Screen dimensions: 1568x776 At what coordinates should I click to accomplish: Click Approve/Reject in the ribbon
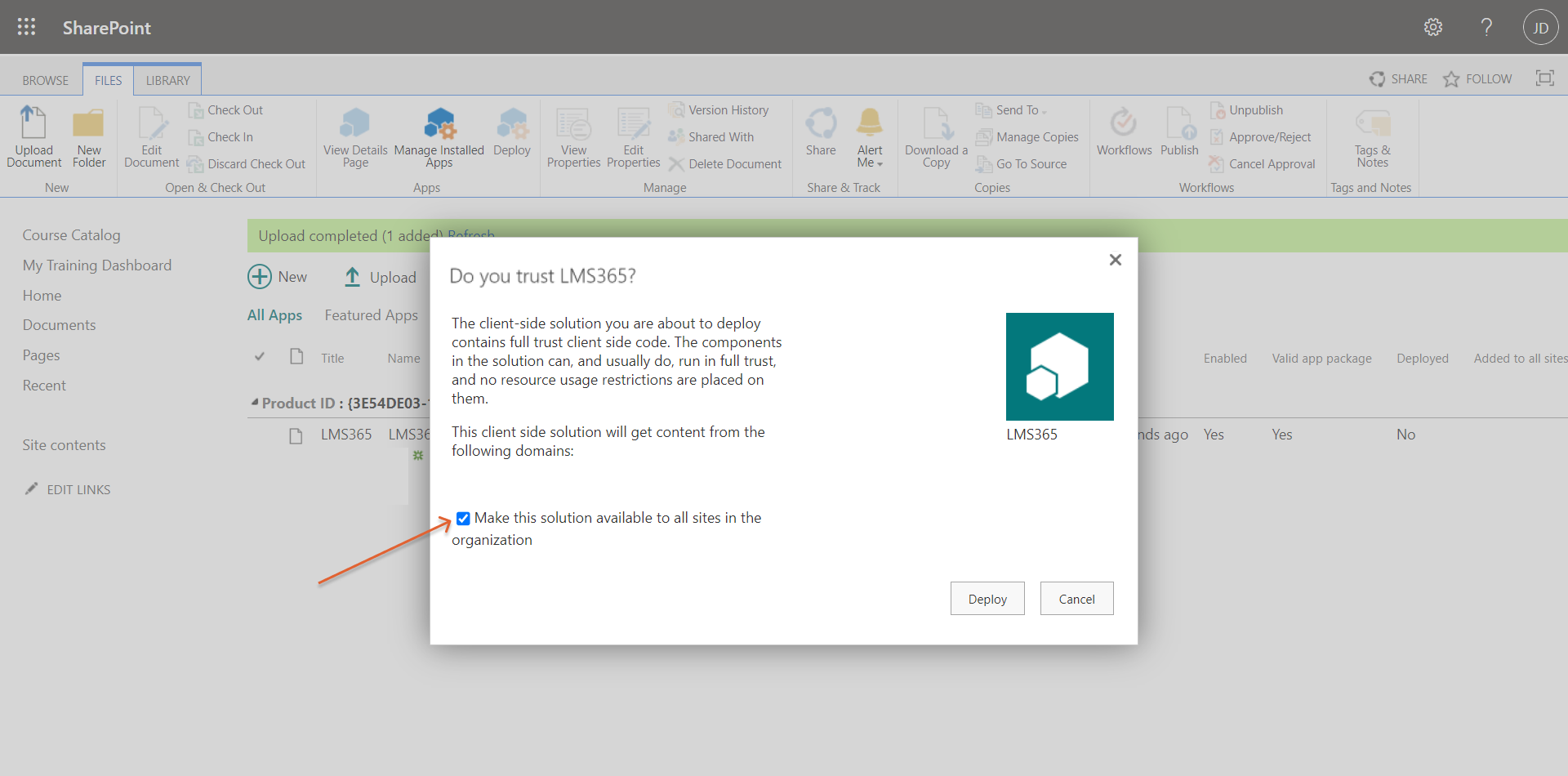coord(1260,137)
